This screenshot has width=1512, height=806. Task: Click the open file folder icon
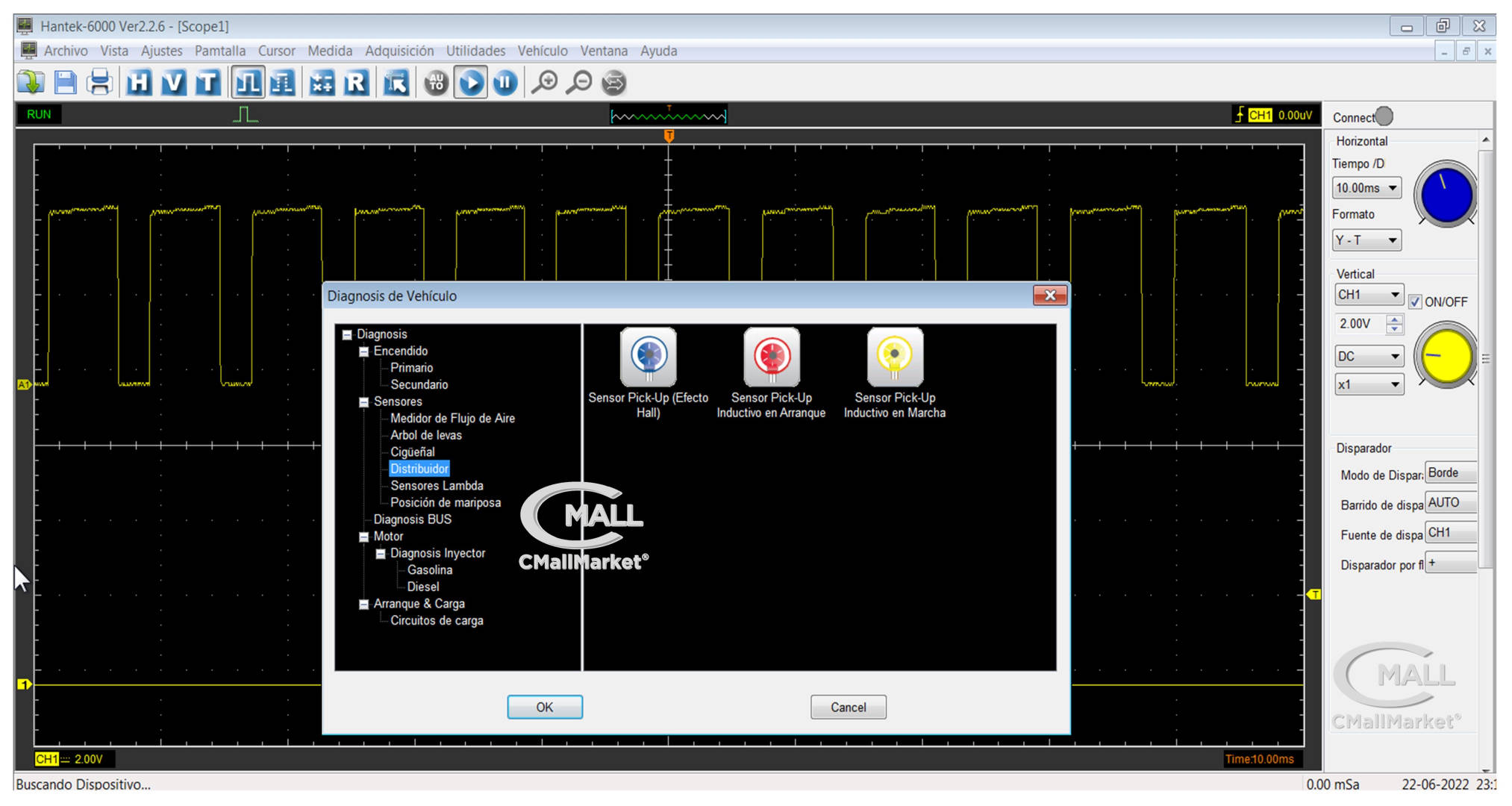(x=31, y=82)
